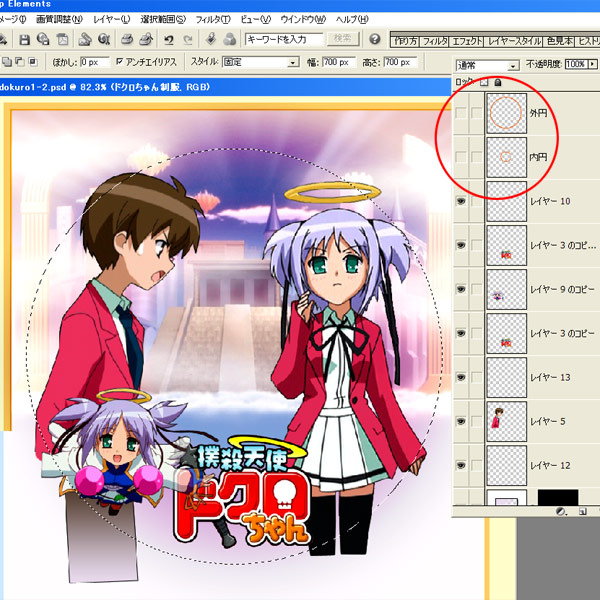Click the create new layer icon

582,511
